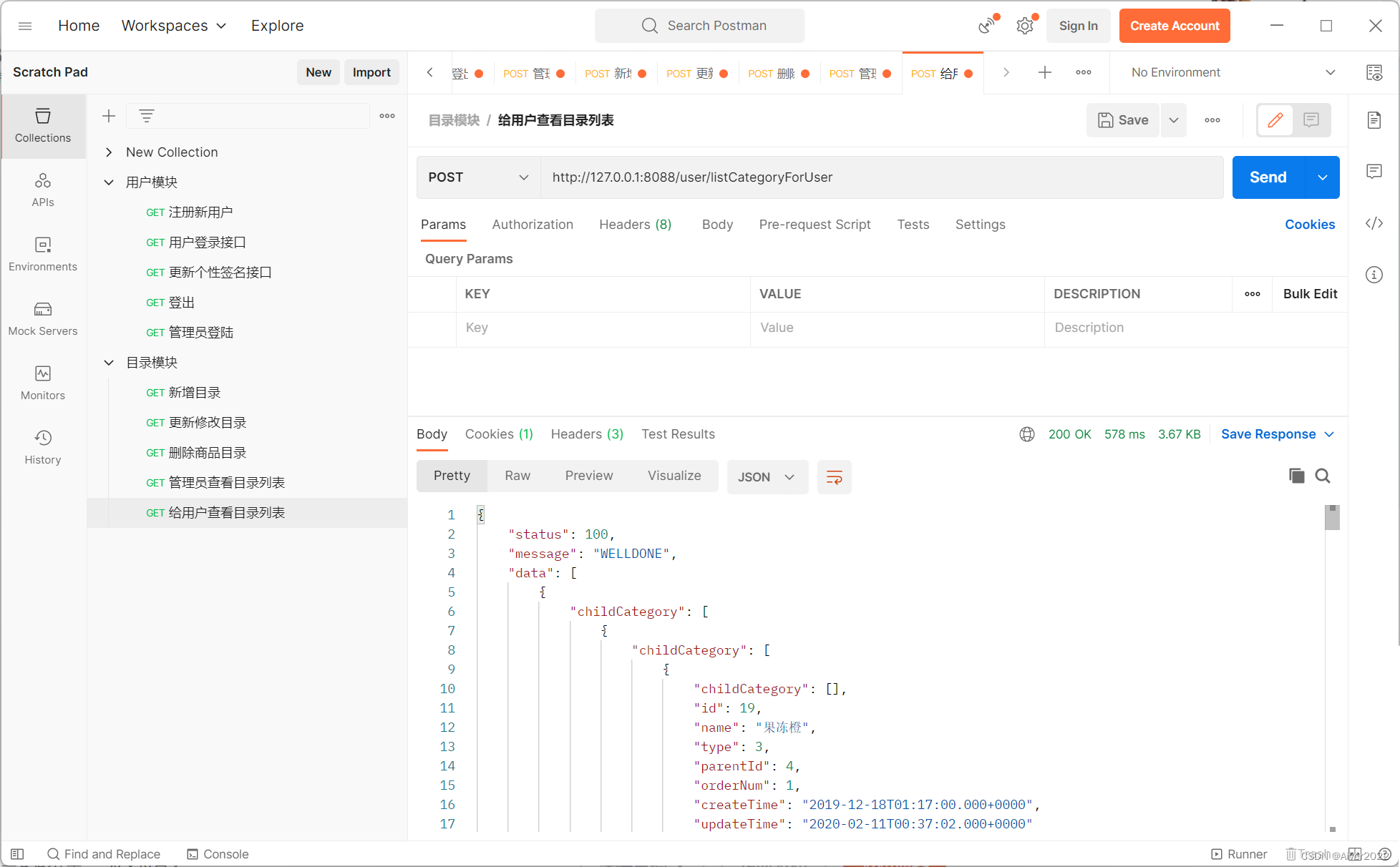Screen dimensions: 1400x867
Task: Toggle response line wrap icon
Action: [834, 477]
